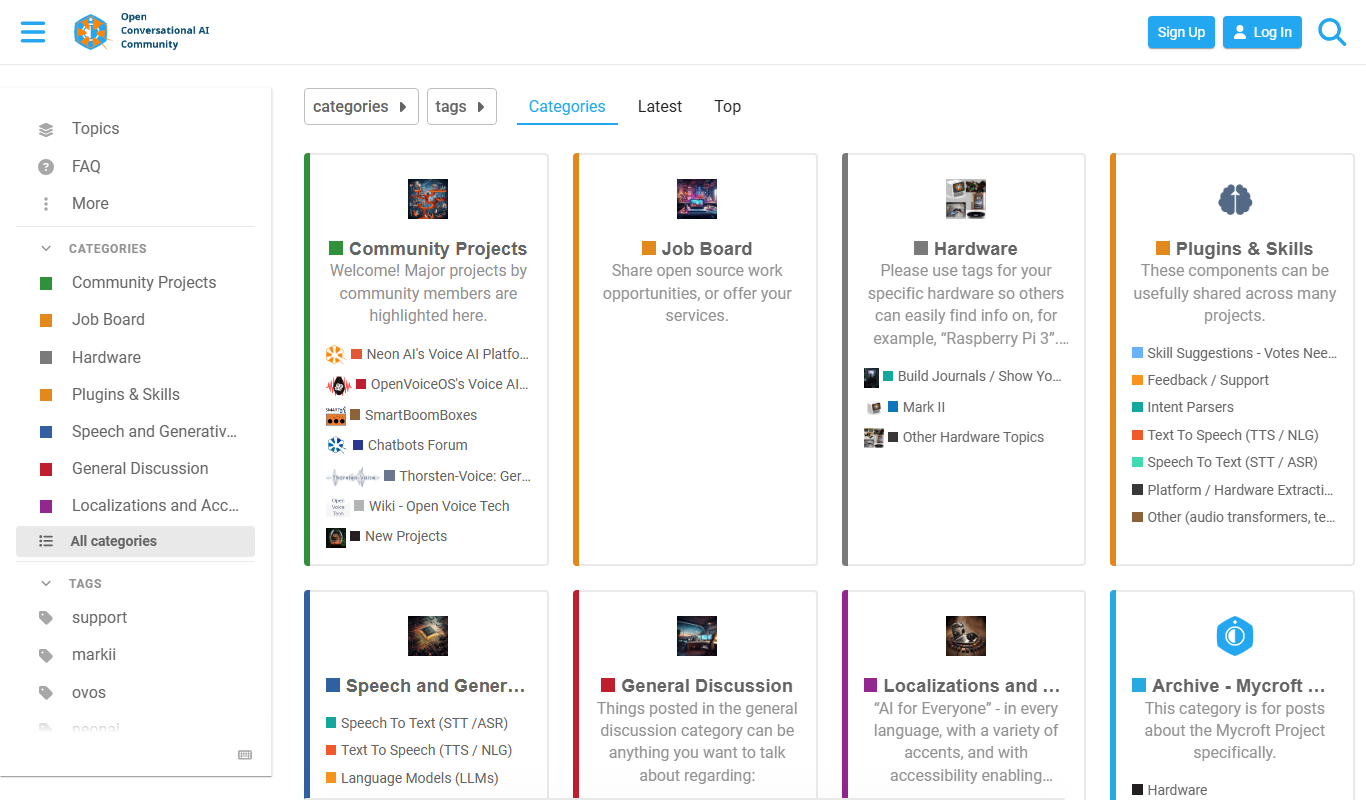The width and height of the screenshot is (1366, 800).
Task: Select All categories in the sidebar
Action: (x=135, y=541)
